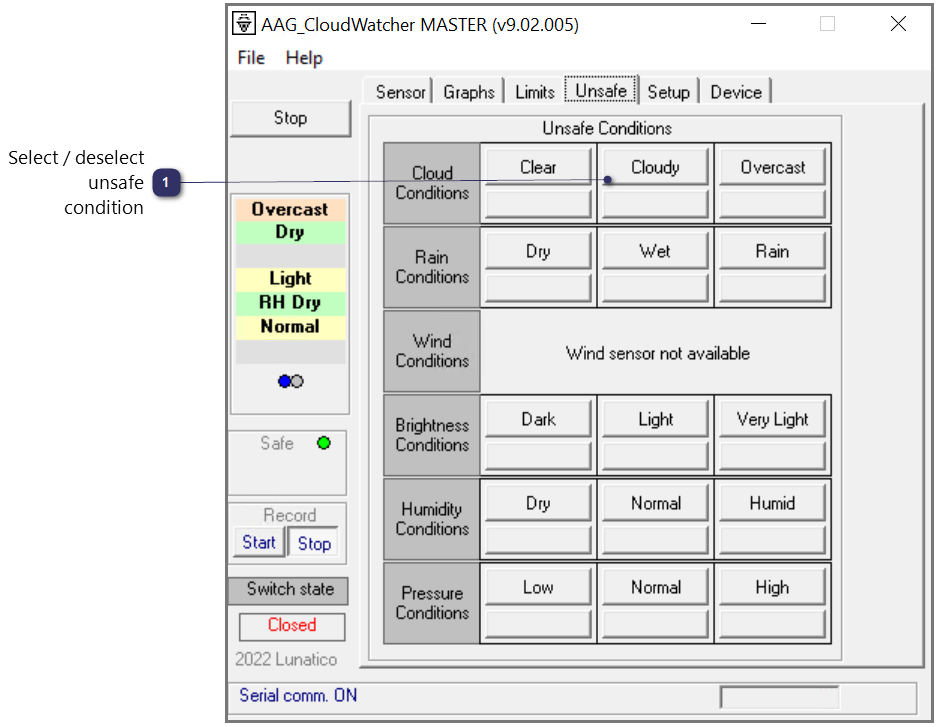This screenshot has height=727, width=937.
Task: Click the Switch state button
Action: click(290, 590)
